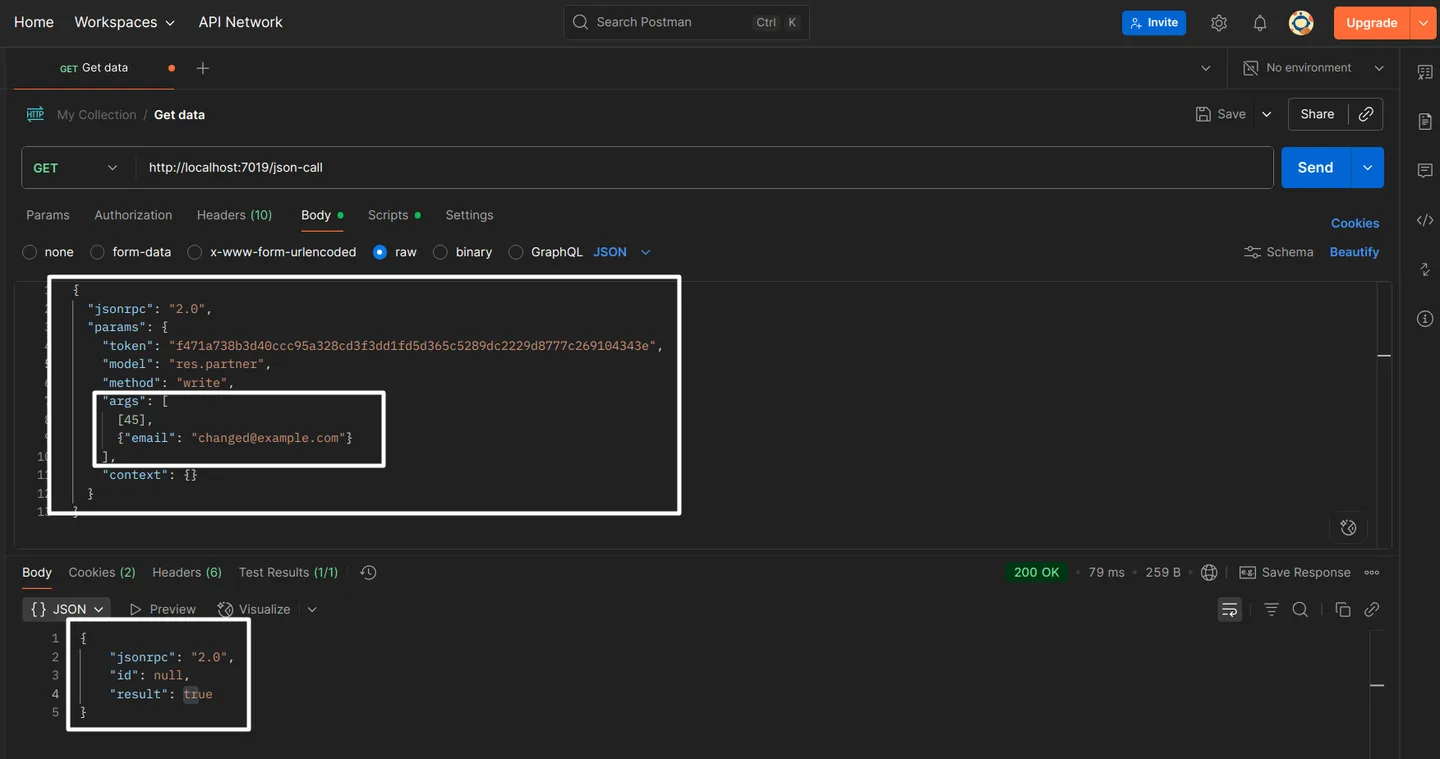The height and width of the screenshot is (759, 1440).
Task: Open the response filter icon
Action: point(1271,609)
